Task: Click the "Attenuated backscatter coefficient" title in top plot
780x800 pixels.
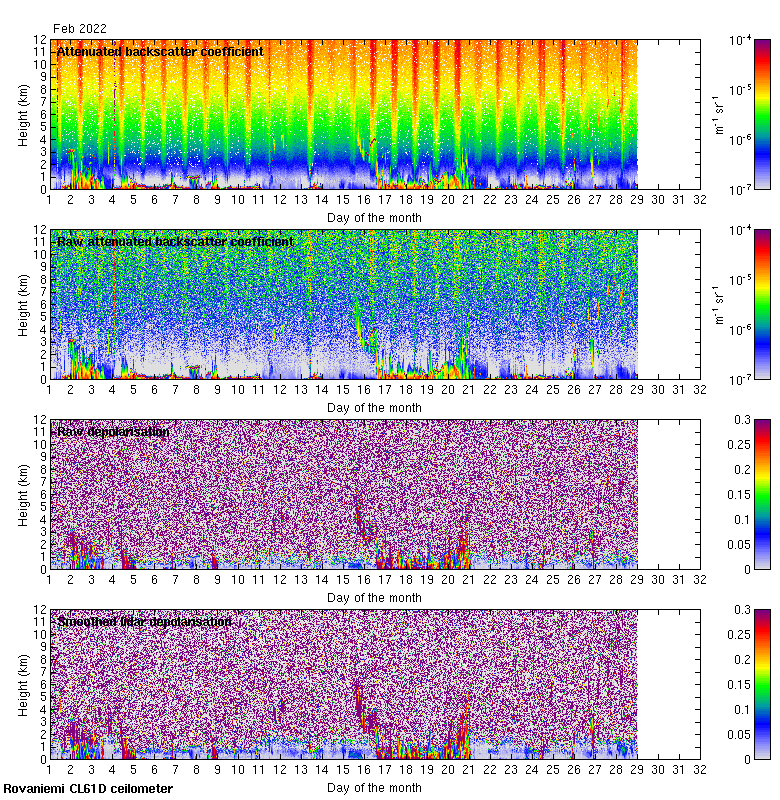Action: (x=160, y=51)
